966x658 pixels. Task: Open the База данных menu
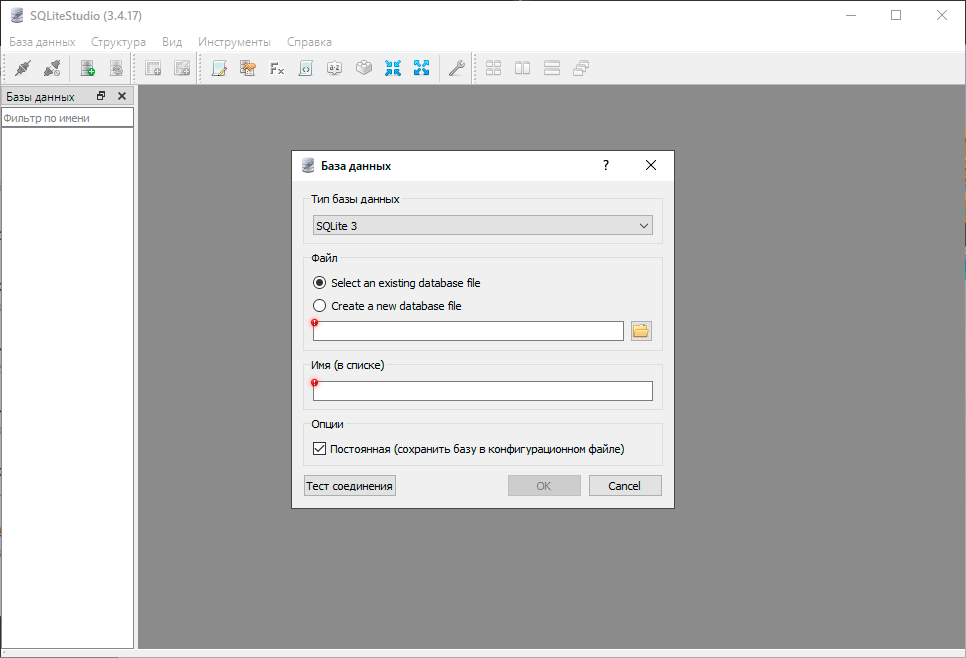tap(42, 42)
